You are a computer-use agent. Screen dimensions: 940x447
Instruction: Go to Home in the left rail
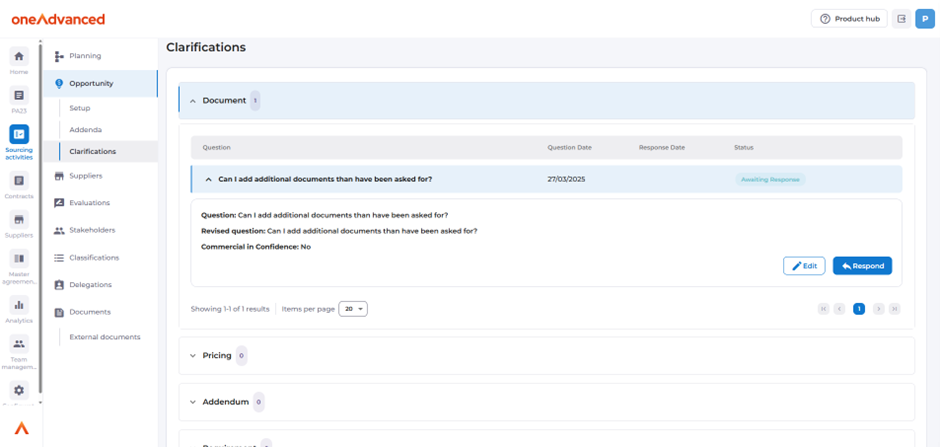(19, 56)
